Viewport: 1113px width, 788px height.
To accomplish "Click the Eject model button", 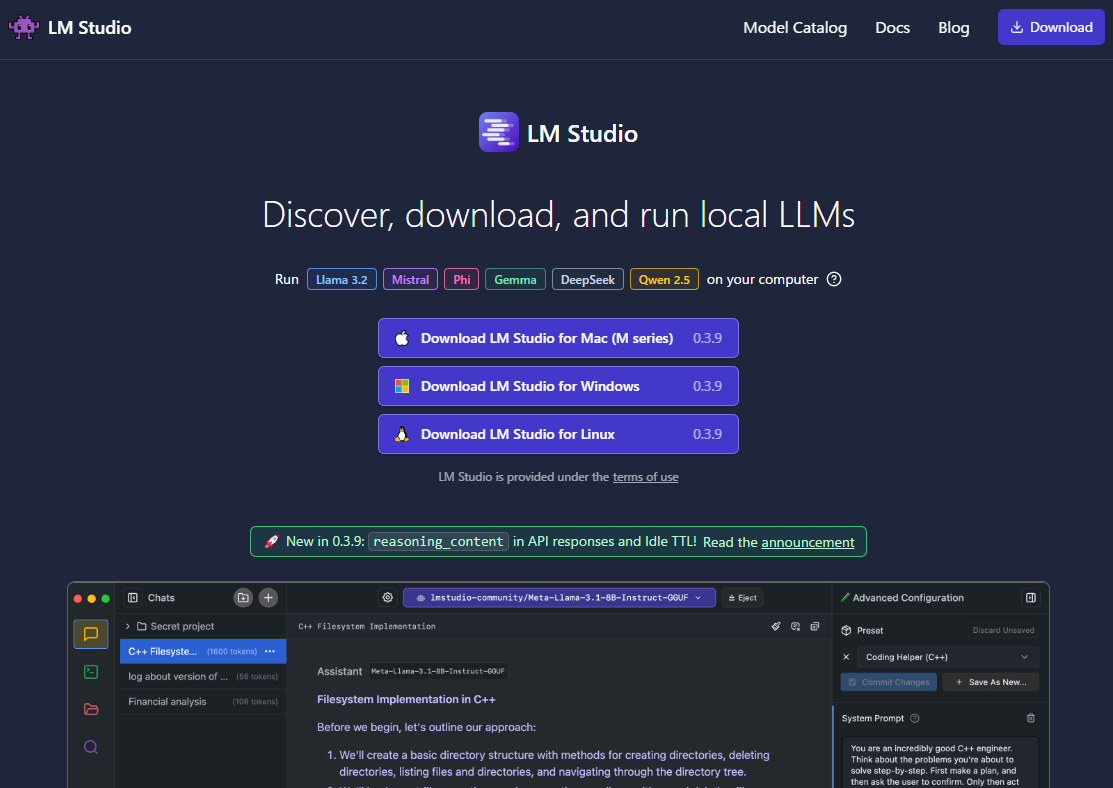I will [x=742, y=598].
